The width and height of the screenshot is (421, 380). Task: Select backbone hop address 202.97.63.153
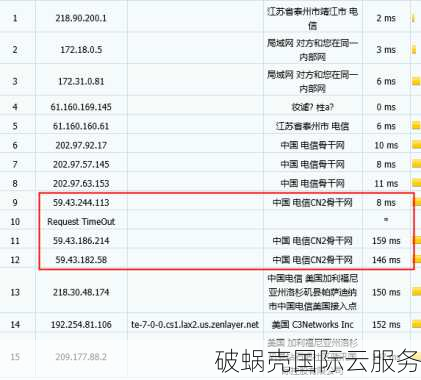pos(81,183)
